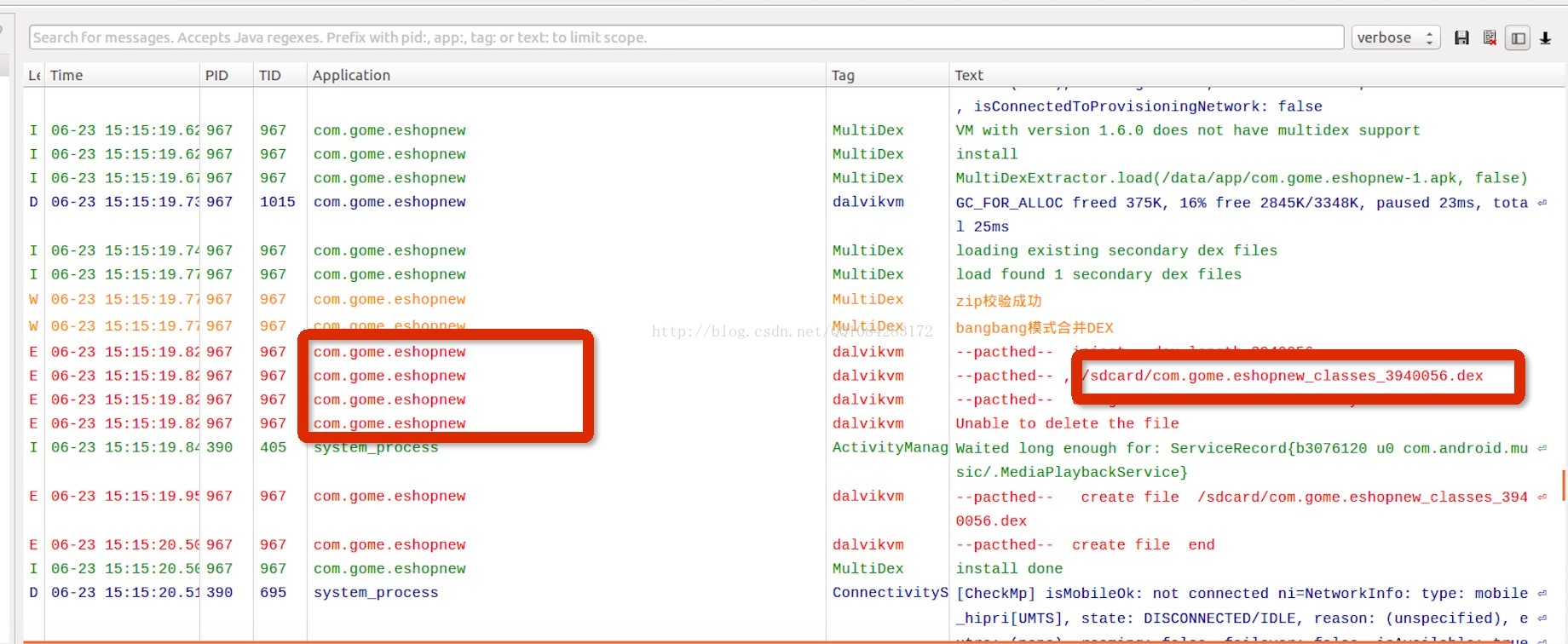This screenshot has width=1568, height=644.
Task: Select the 'Unable to delete the file' log row
Action: coord(793,423)
